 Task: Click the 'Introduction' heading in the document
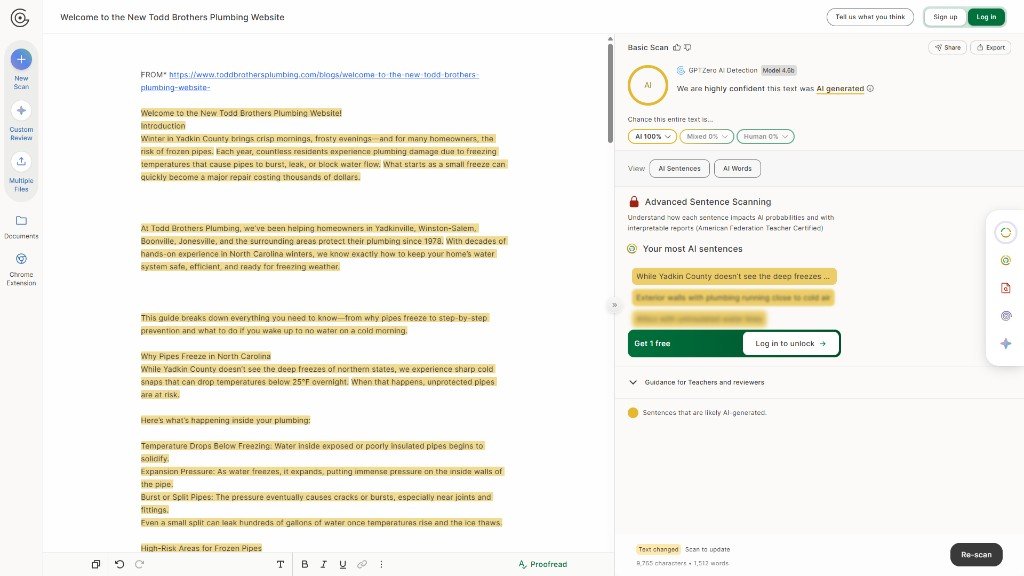click(163, 126)
